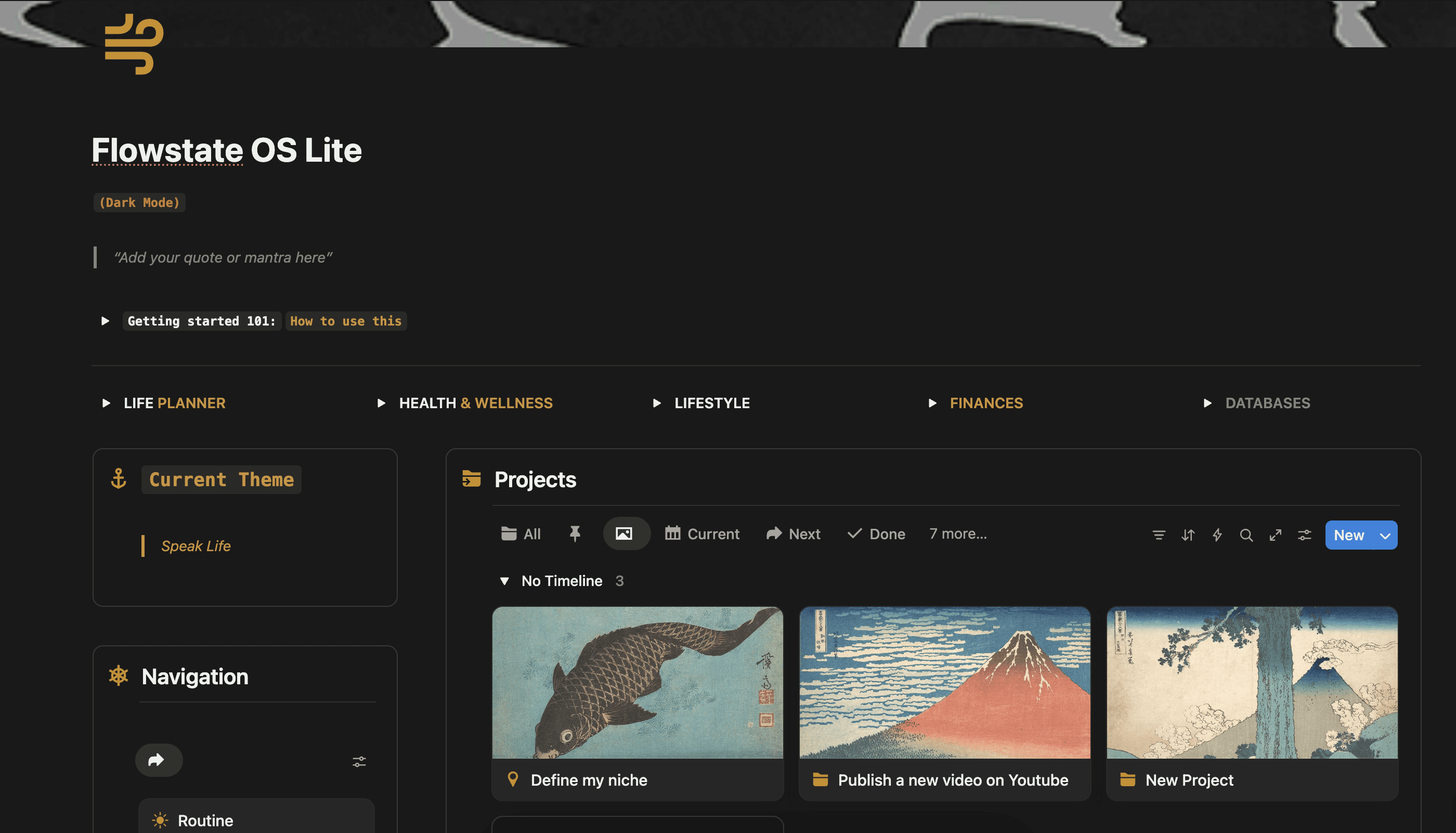
Task: Click the gallery image view icon
Action: point(623,534)
